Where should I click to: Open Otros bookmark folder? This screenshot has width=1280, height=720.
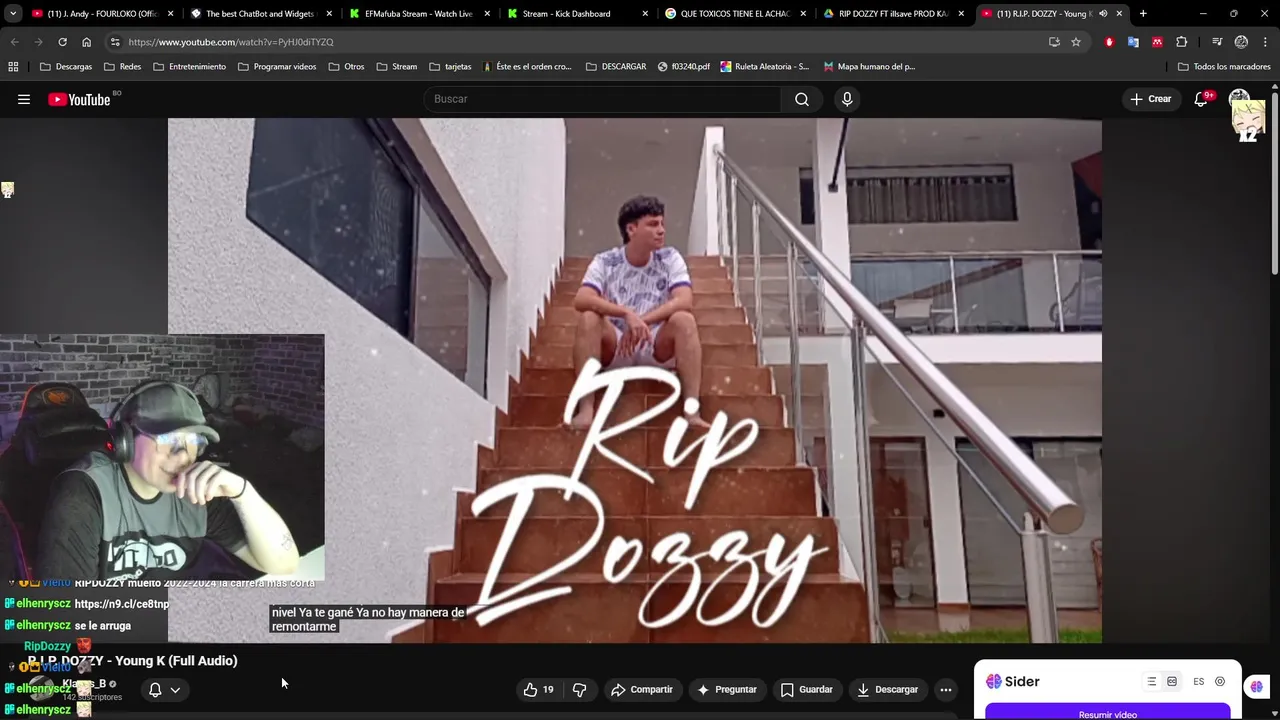[346, 67]
